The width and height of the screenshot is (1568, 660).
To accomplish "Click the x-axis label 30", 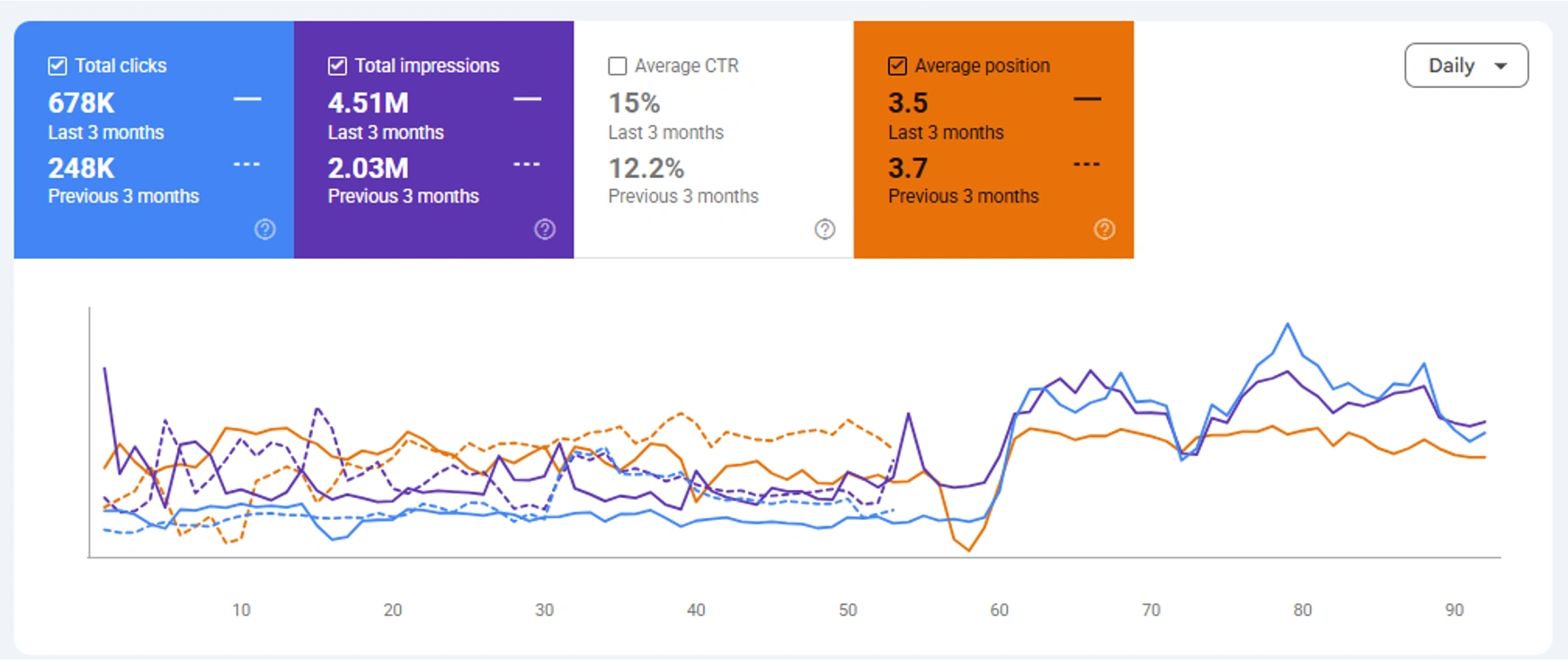I will click(x=545, y=610).
